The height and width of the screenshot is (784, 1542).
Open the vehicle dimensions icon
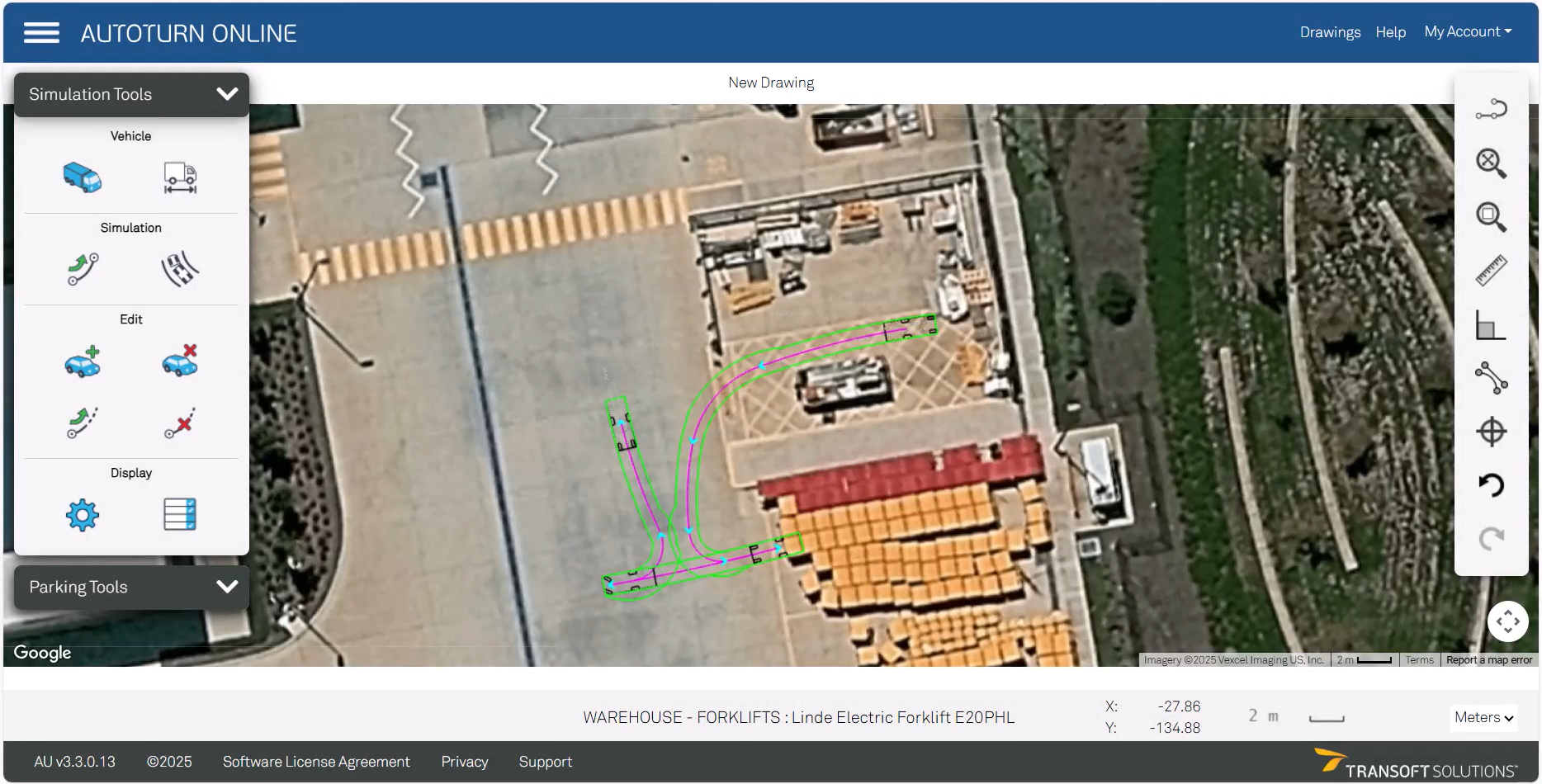(x=180, y=177)
